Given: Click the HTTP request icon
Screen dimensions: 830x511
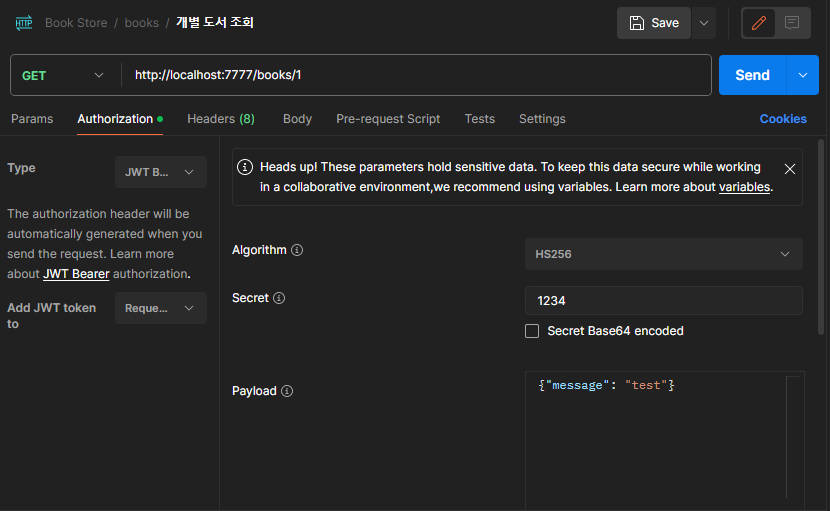Looking at the screenshot, I should point(24,23).
